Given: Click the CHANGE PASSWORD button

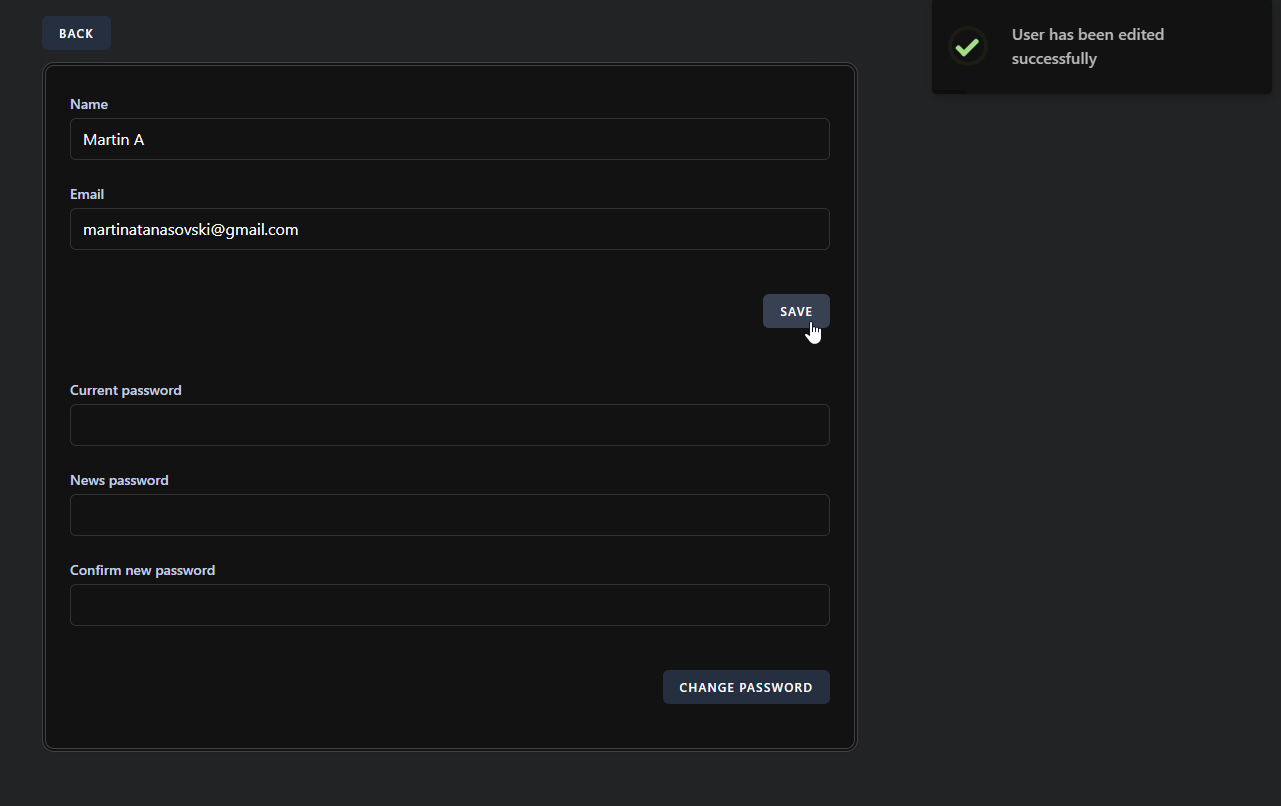Looking at the screenshot, I should pos(745,687).
